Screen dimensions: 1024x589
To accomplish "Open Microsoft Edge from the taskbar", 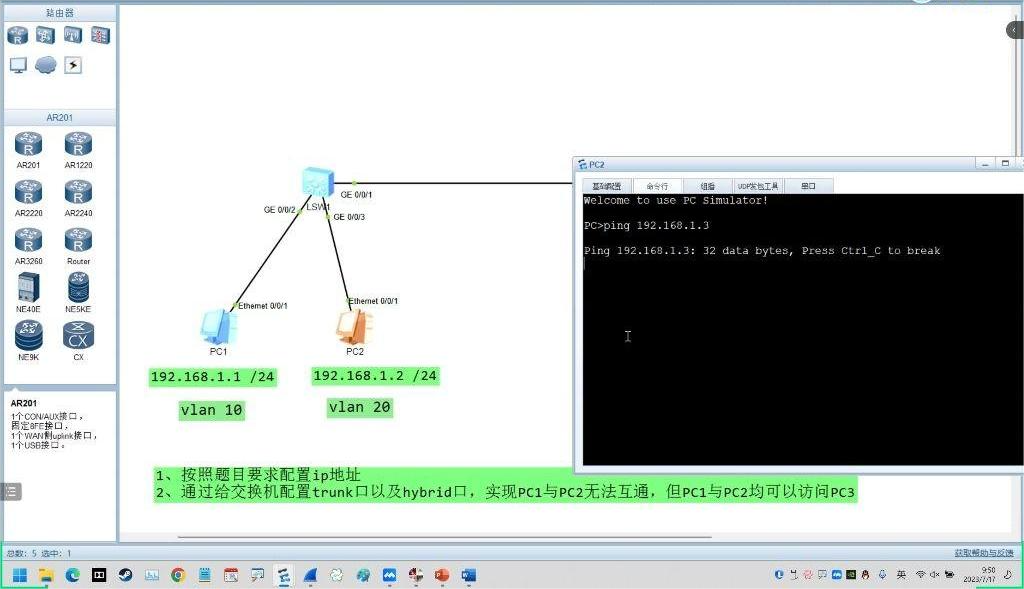I will [x=72, y=575].
